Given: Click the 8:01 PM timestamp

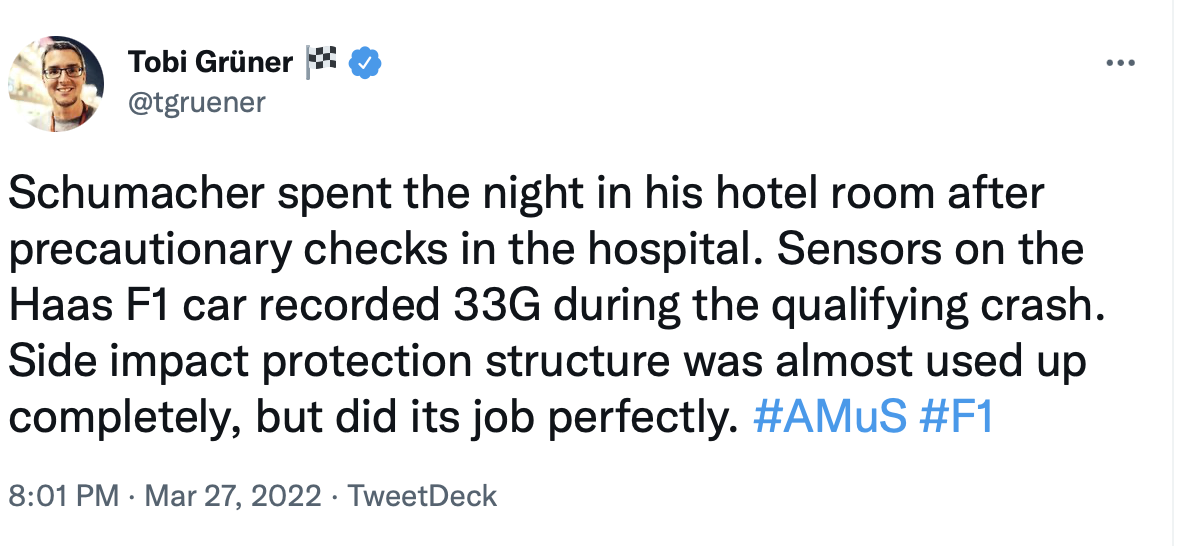Looking at the screenshot, I should (x=63, y=495).
